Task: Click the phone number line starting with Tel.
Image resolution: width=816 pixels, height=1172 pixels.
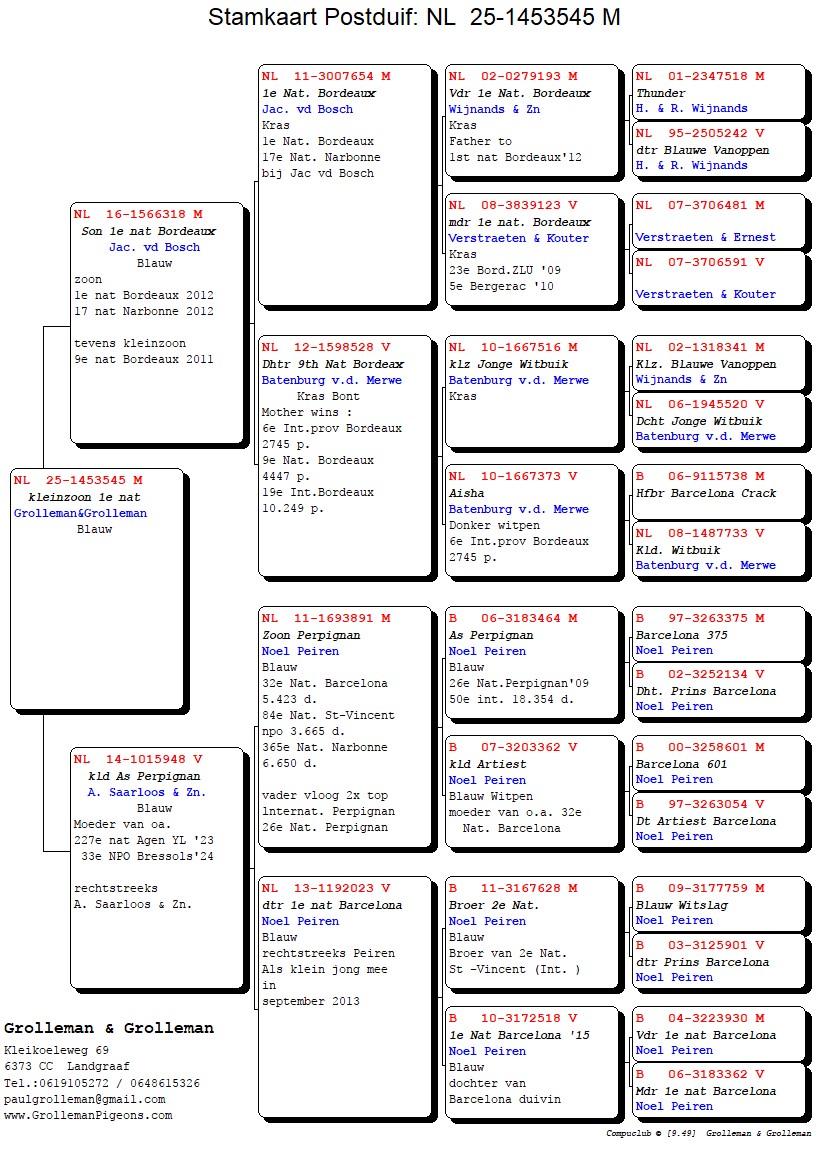Action: [101, 1083]
